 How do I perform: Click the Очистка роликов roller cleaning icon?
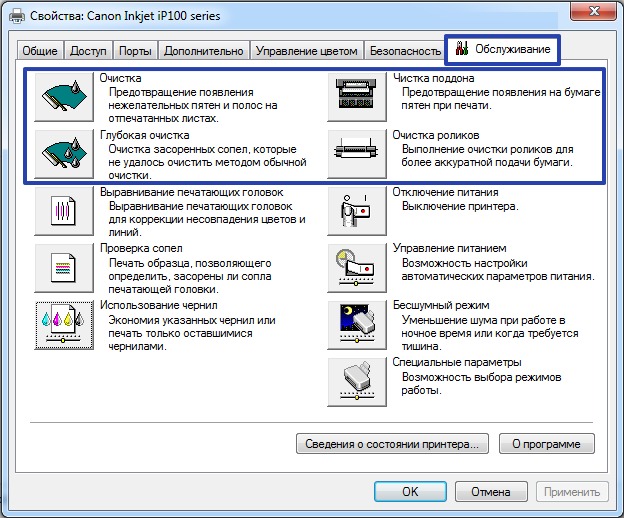pos(357,154)
